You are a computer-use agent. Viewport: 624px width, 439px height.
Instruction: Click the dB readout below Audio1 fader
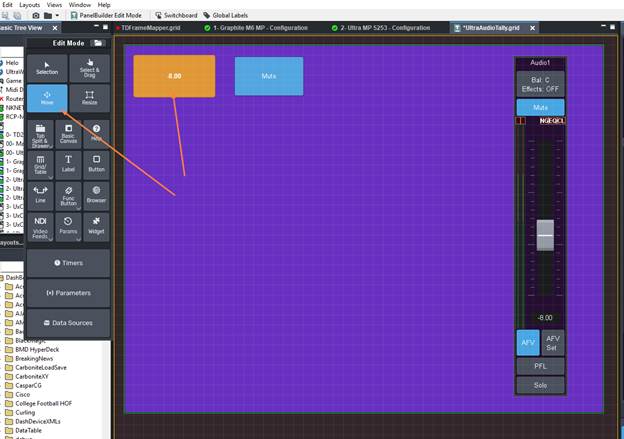tap(545, 318)
